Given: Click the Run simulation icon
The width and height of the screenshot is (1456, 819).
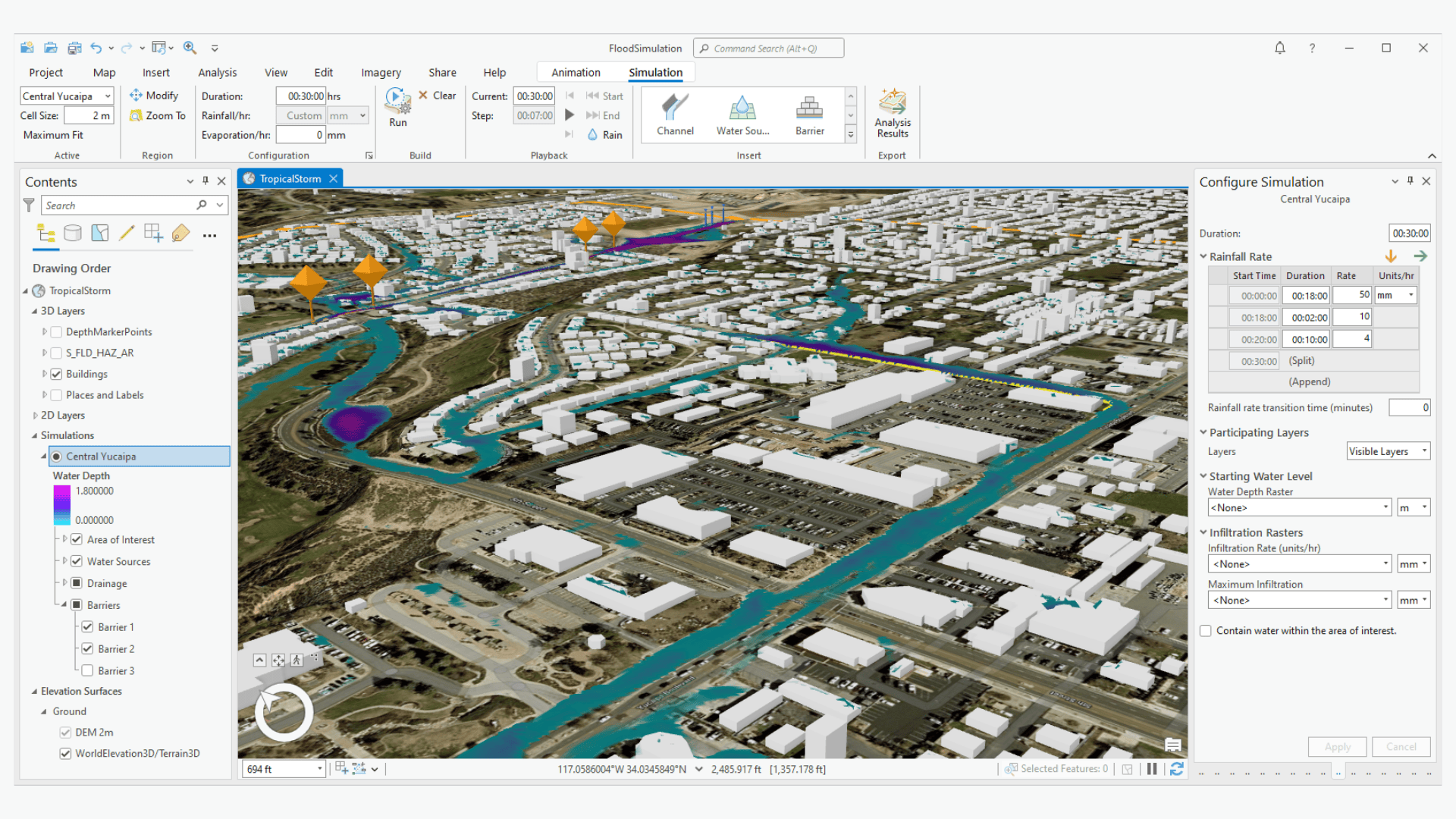Looking at the screenshot, I should pyautogui.click(x=397, y=101).
